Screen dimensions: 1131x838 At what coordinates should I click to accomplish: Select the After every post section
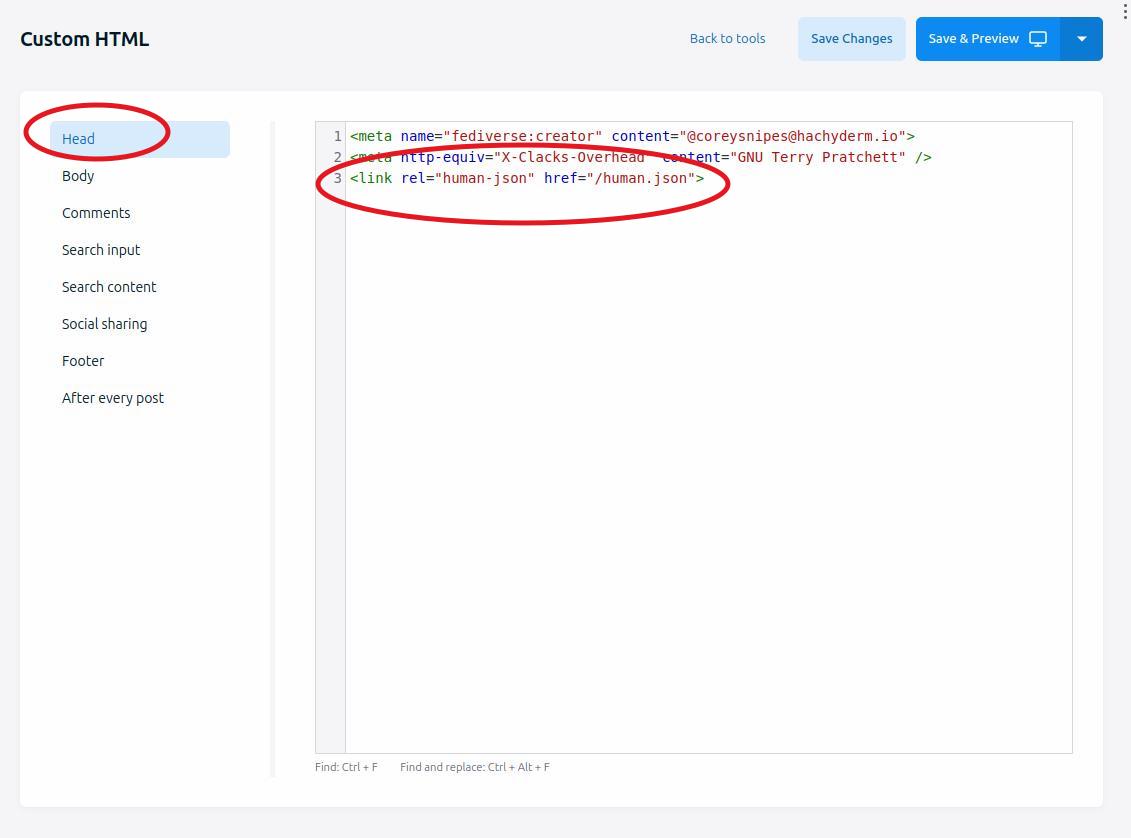coord(113,398)
